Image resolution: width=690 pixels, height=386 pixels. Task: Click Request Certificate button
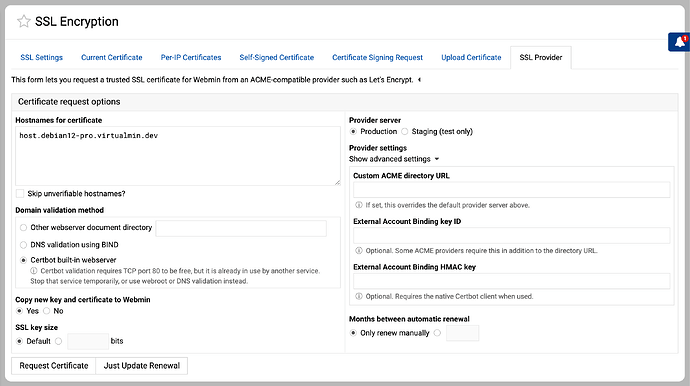[54, 366]
